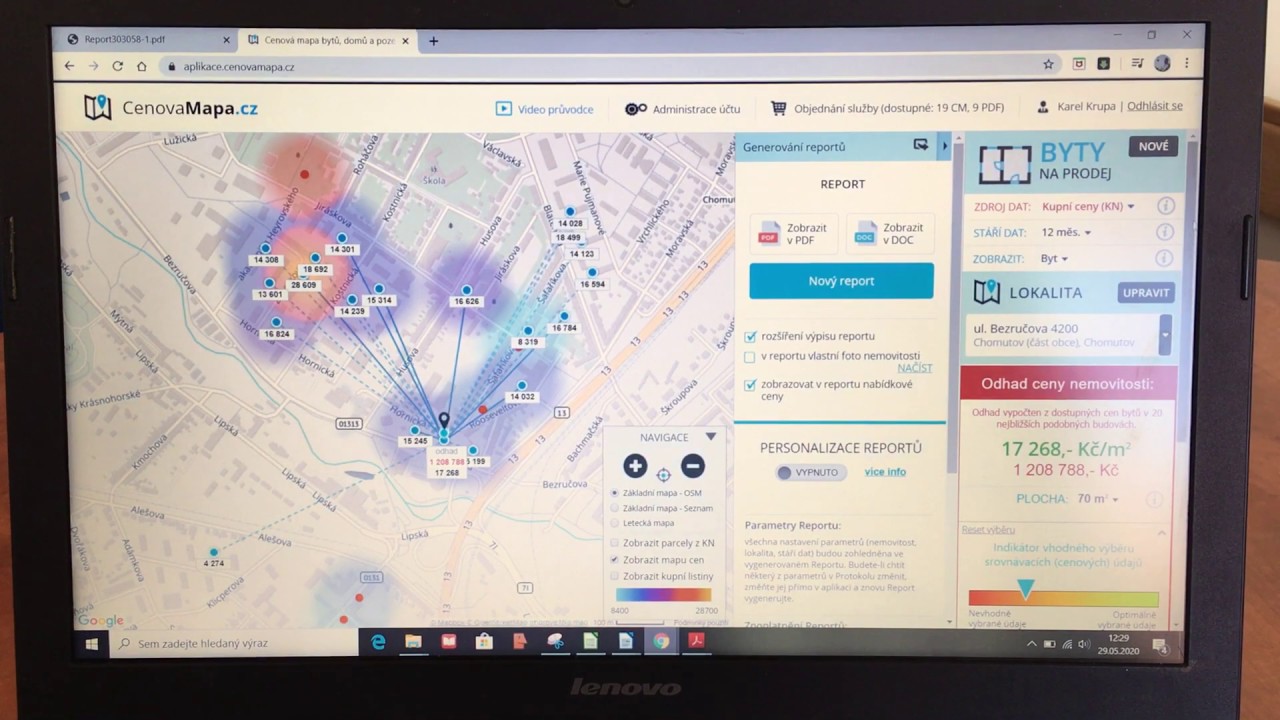Open Stáří dat 12 měs. dropdown

(1066, 232)
